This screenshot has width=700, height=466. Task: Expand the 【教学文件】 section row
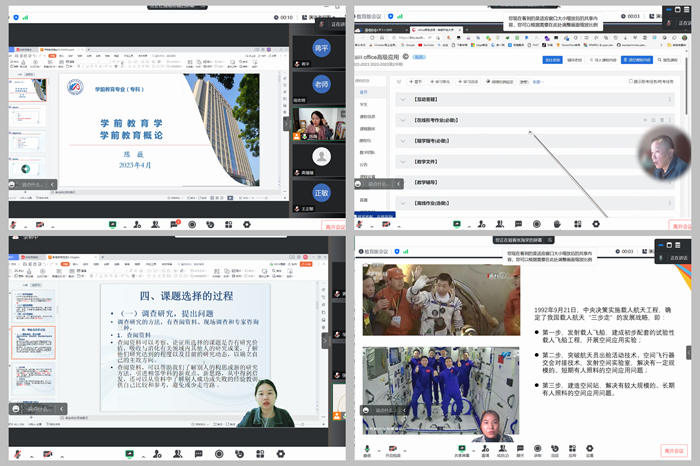pos(535,162)
